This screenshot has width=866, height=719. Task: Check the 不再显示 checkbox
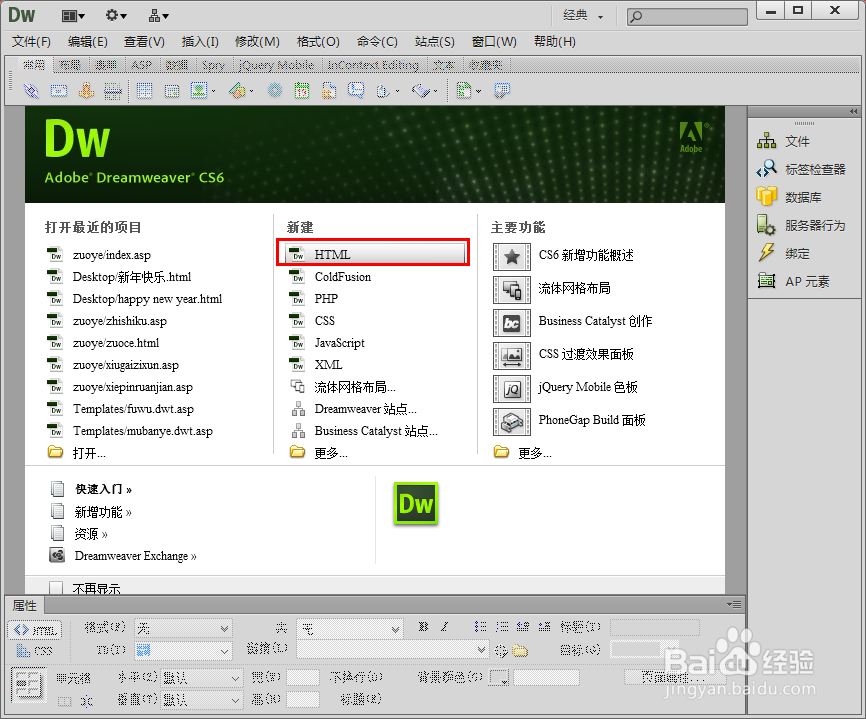click(56, 588)
